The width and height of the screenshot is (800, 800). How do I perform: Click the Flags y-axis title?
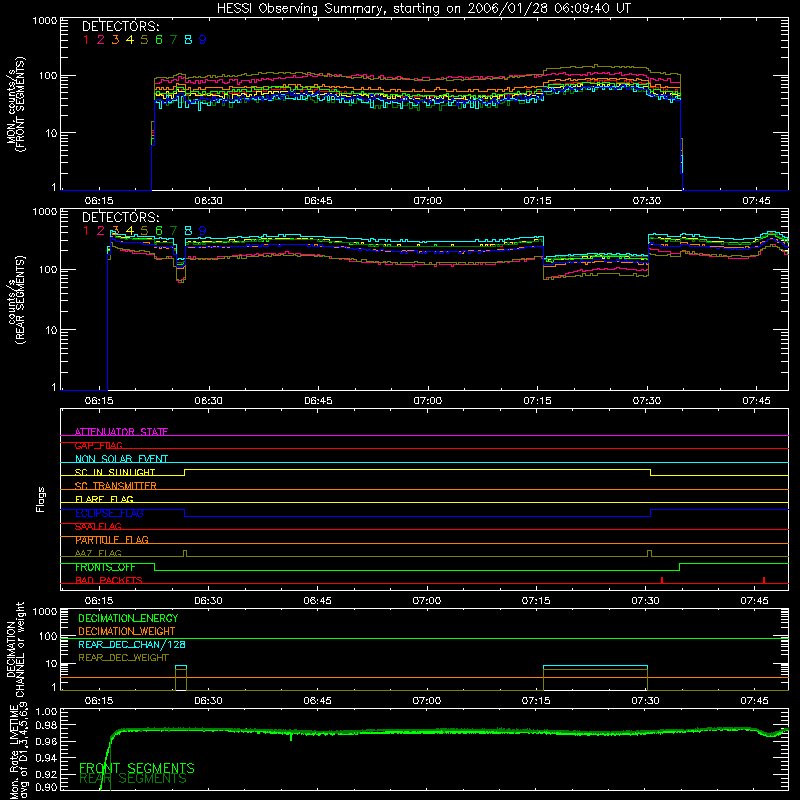click(x=40, y=499)
